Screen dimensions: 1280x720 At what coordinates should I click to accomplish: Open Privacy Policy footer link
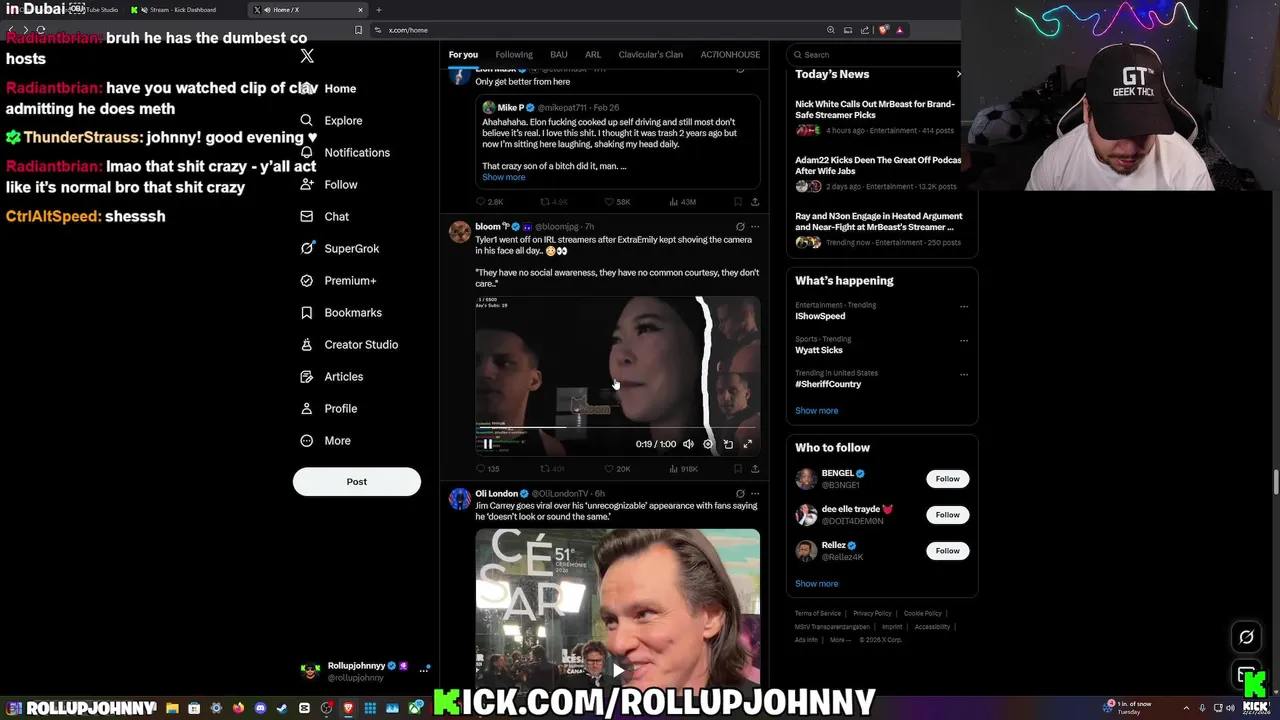click(872, 614)
